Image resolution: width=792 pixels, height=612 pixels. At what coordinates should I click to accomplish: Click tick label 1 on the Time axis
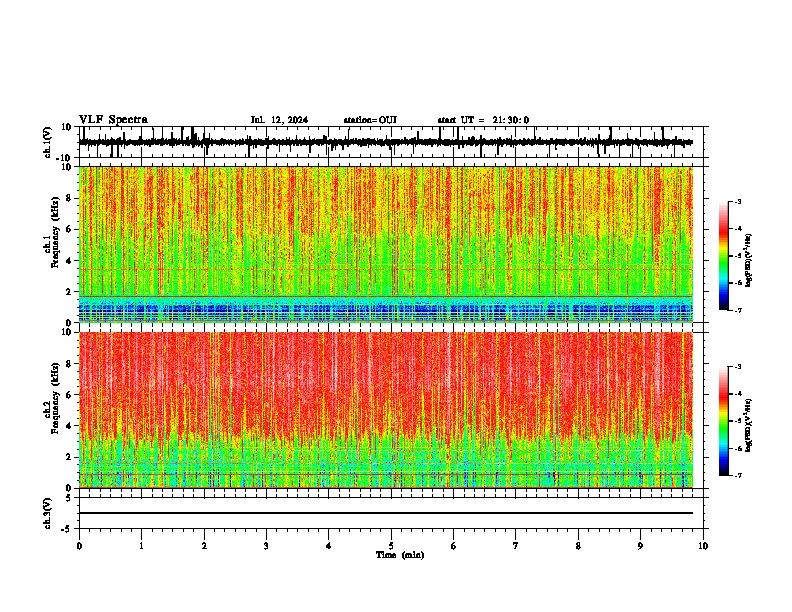click(x=141, y=546)
